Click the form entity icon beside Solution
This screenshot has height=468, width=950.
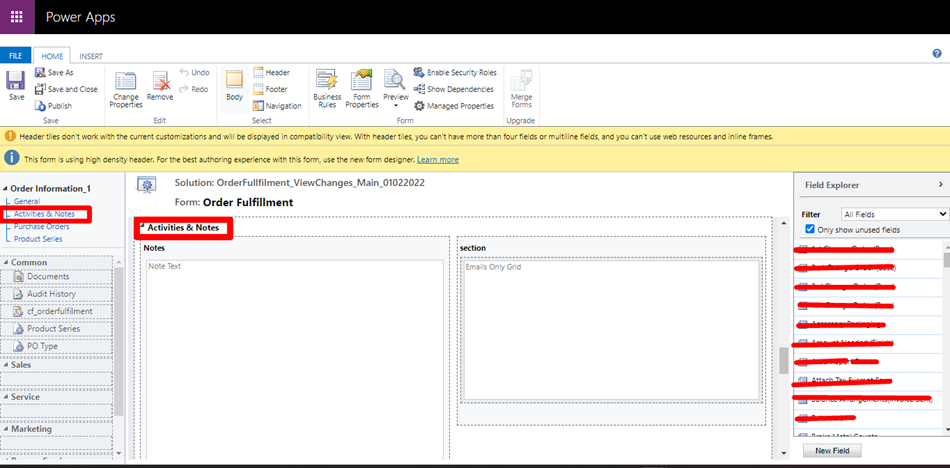pos(147,185)
